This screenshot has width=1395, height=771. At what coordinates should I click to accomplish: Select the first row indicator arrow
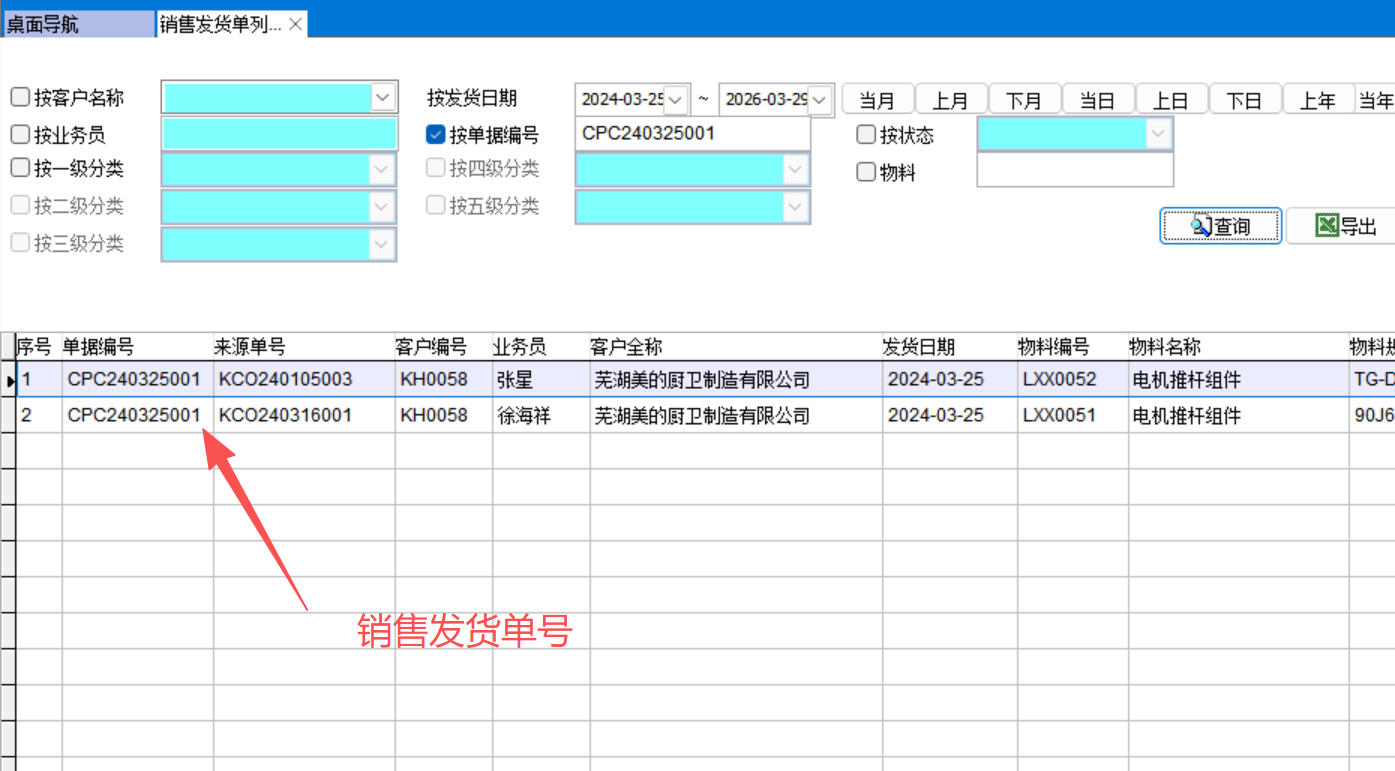click(9, 381)
